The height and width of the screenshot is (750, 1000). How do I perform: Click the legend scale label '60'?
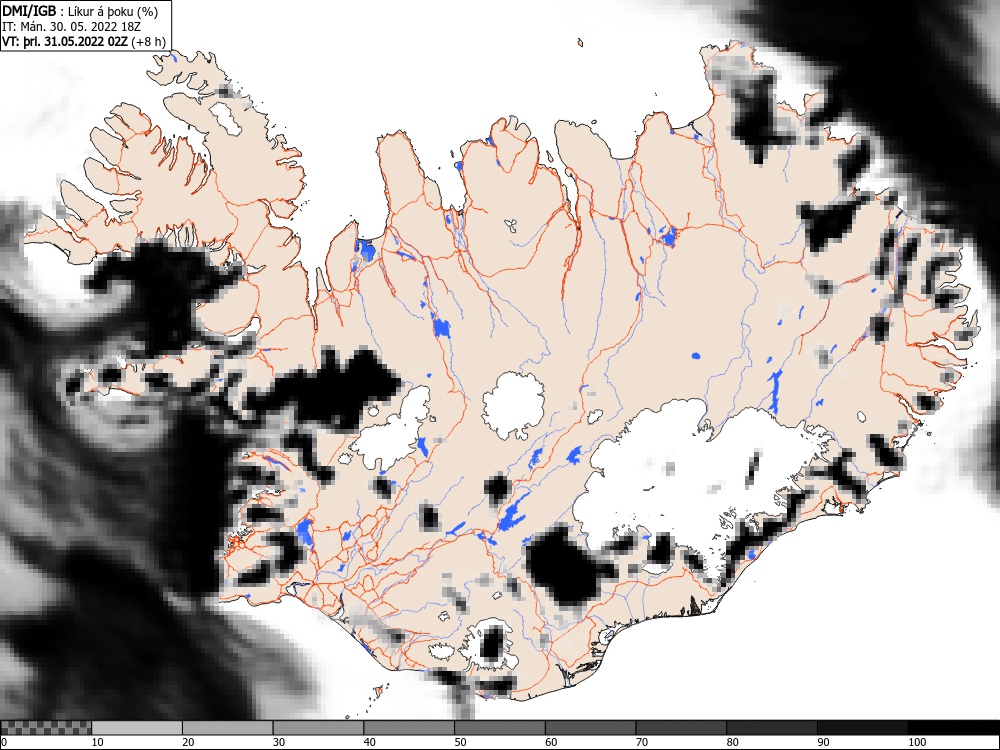(551, 742)
